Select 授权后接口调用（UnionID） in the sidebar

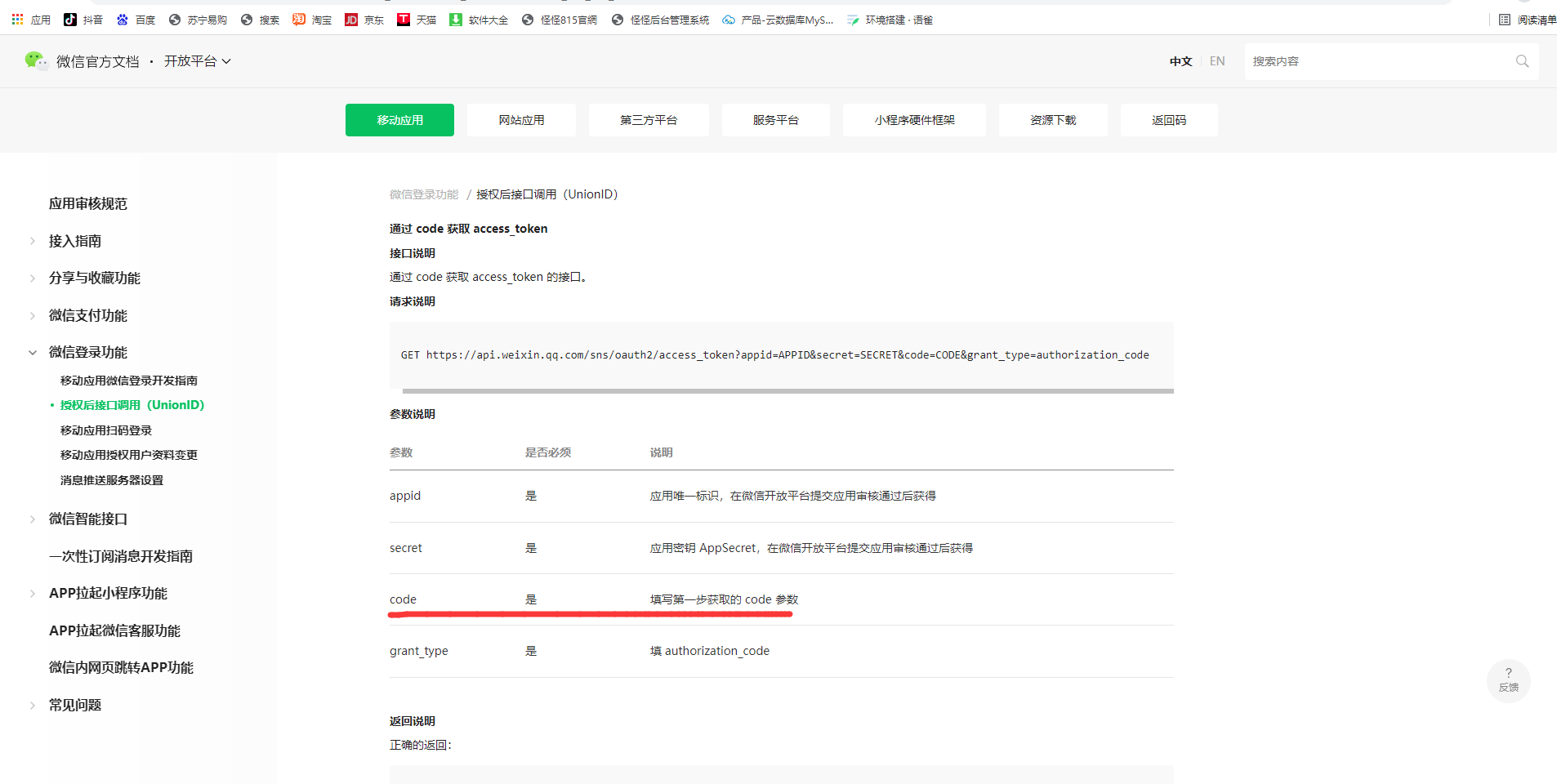point(132,405)
